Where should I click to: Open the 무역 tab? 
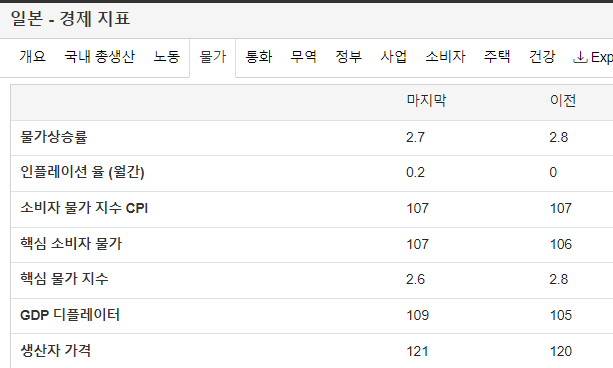click(303, 57)
